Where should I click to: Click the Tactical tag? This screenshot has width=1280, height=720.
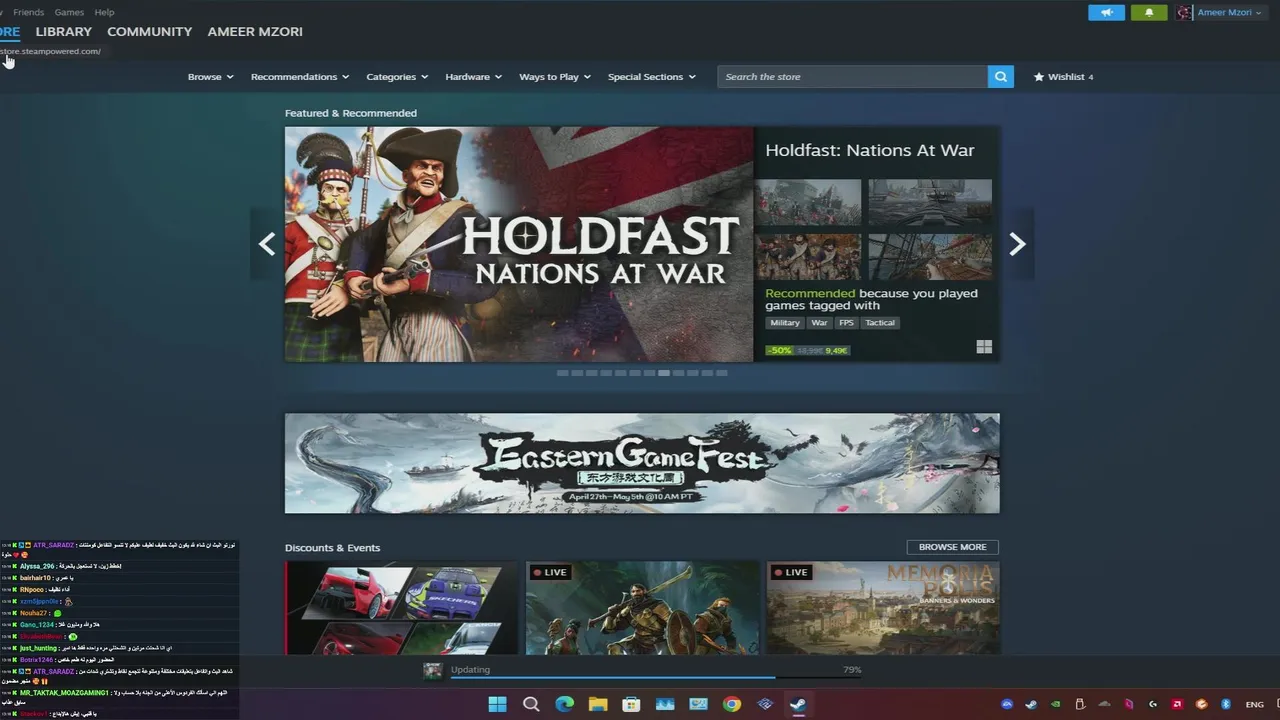tap(880, 323)
